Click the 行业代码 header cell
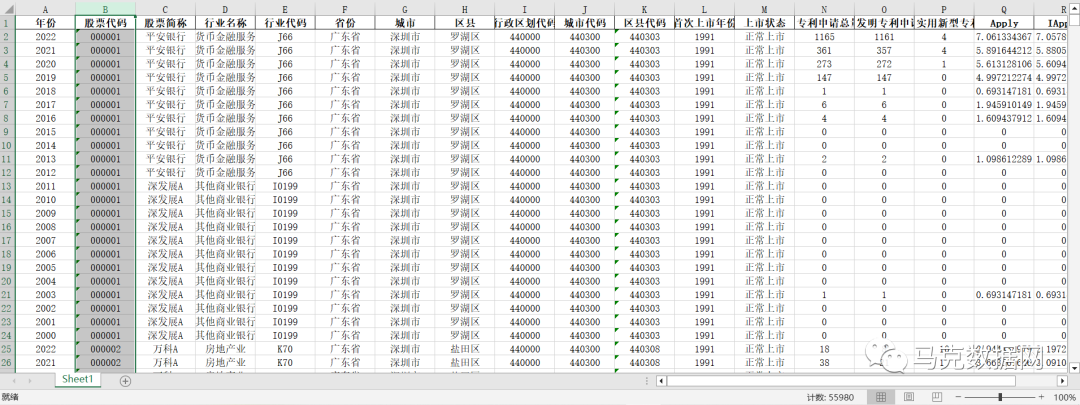Image resolution: width=1080 pixels, height=405 pixels. pos(285,22)
